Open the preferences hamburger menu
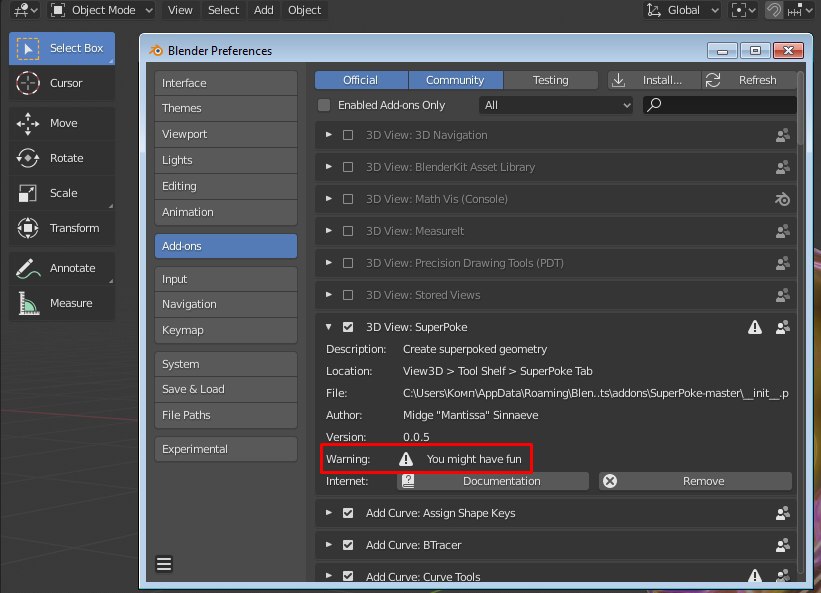 164,564
